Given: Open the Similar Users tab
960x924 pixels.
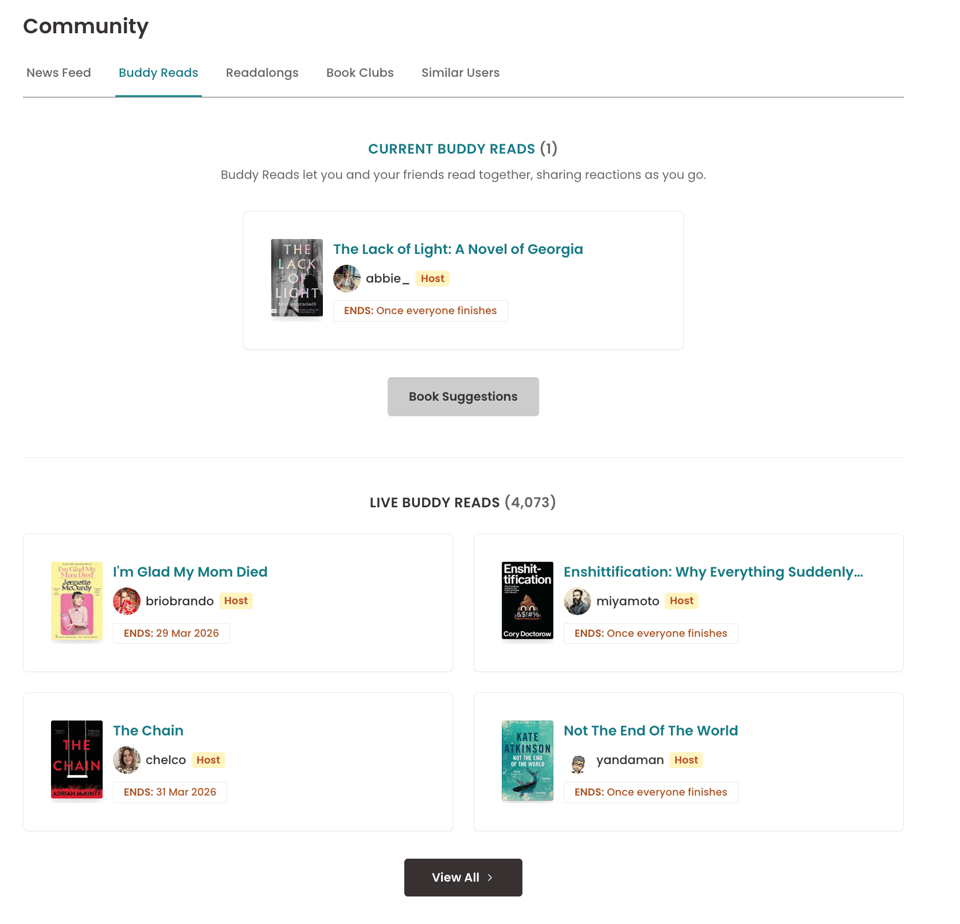Looking at the screenshot, I should point(460,72).
